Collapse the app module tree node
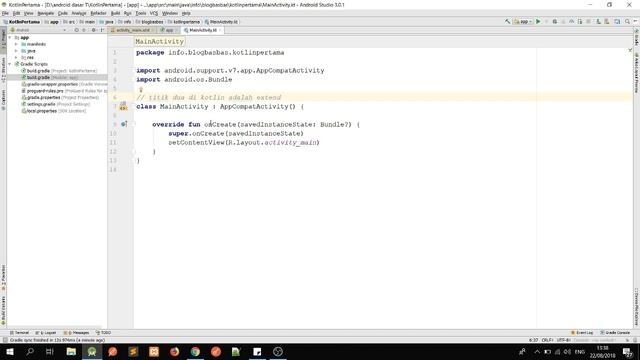This screenshot has height=360, width=640. point(10,38)
